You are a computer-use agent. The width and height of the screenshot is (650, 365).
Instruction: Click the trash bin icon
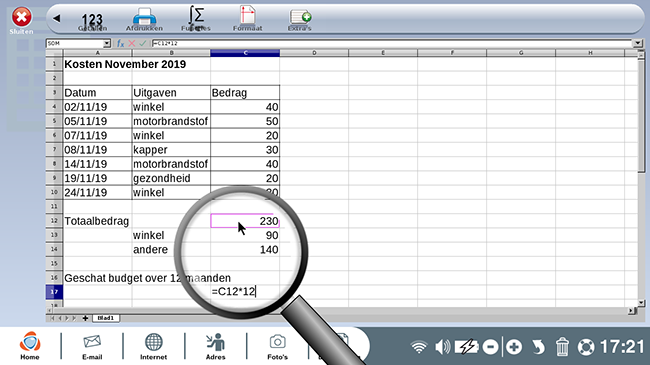tap(562, 347)
